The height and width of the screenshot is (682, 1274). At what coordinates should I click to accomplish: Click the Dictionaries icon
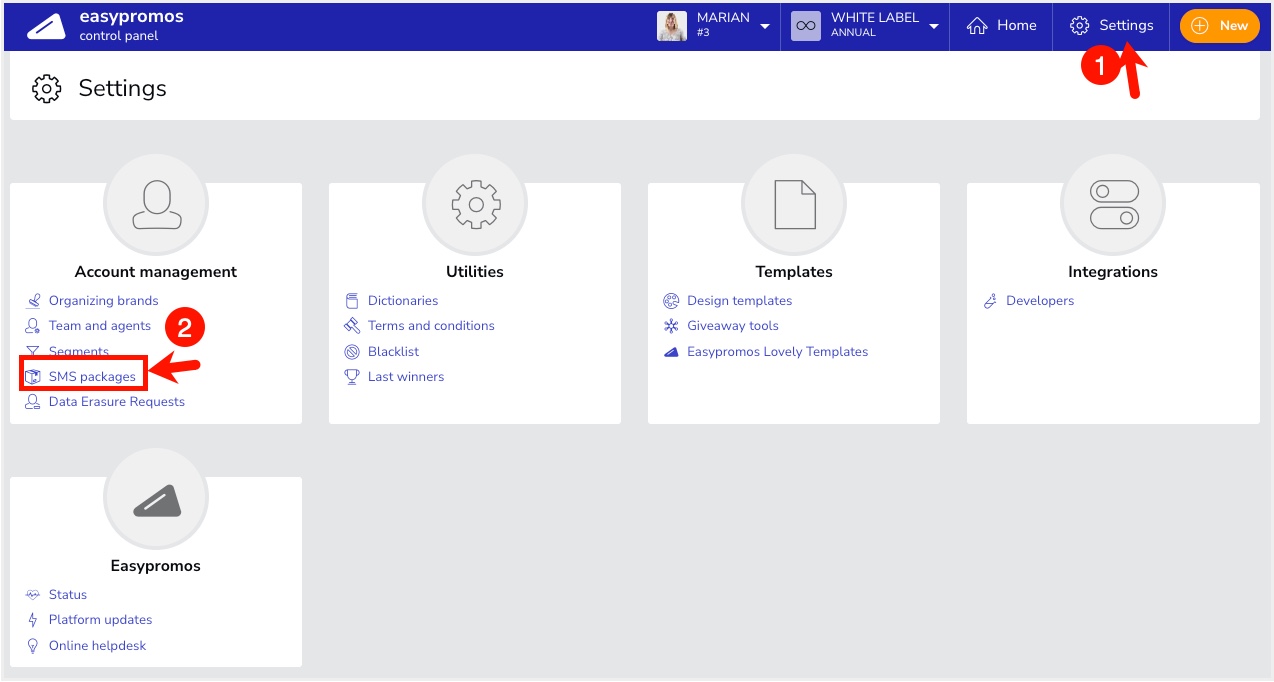pos(352,301)
